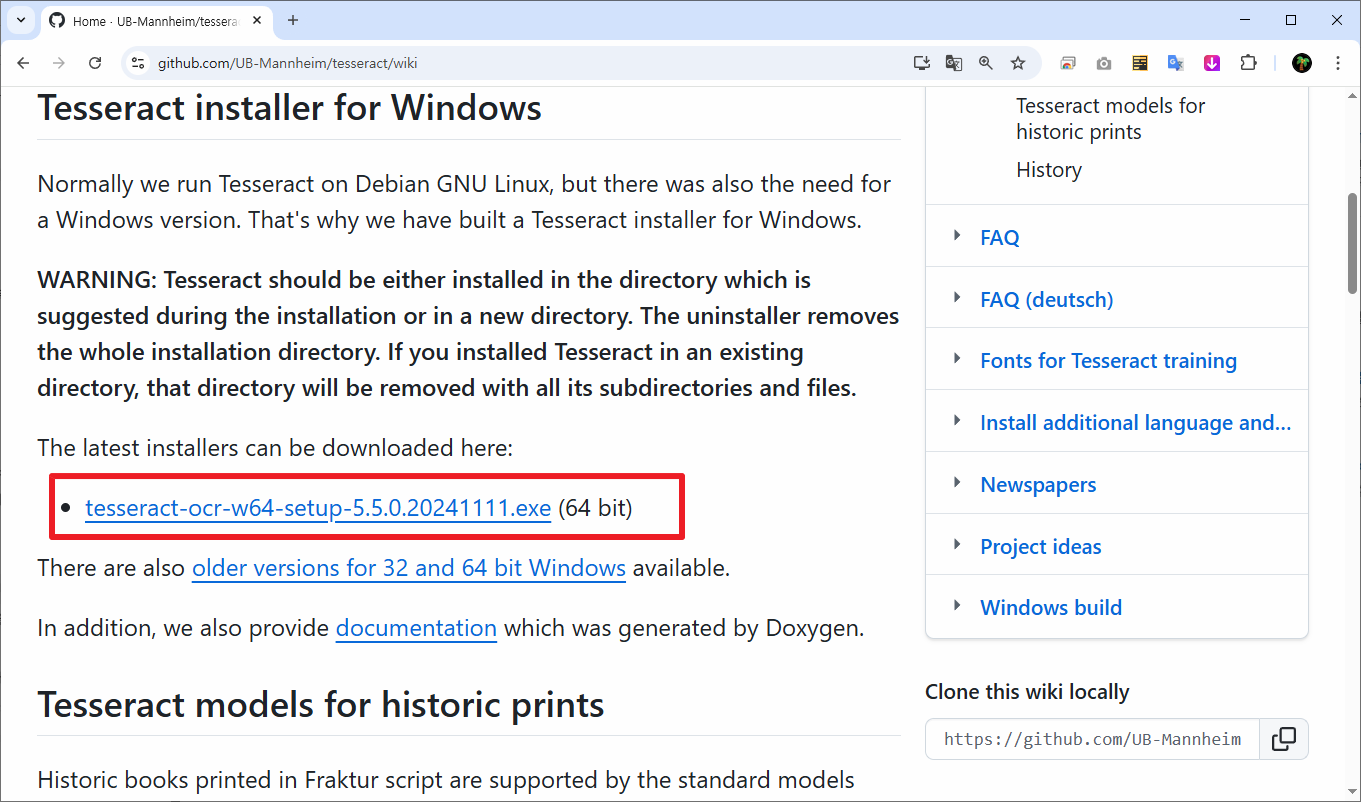1361x802 pixels.
Task: Open the yellow-black striped extension icon
Action: point(1140,63)
